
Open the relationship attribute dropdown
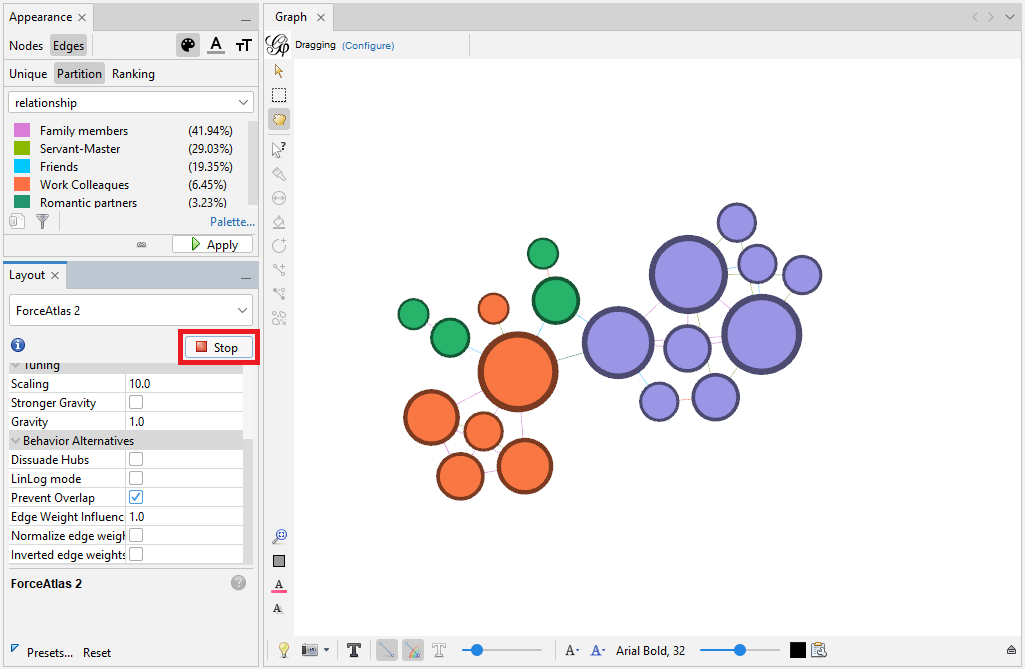pyautogui.click(x=130, y=101)
